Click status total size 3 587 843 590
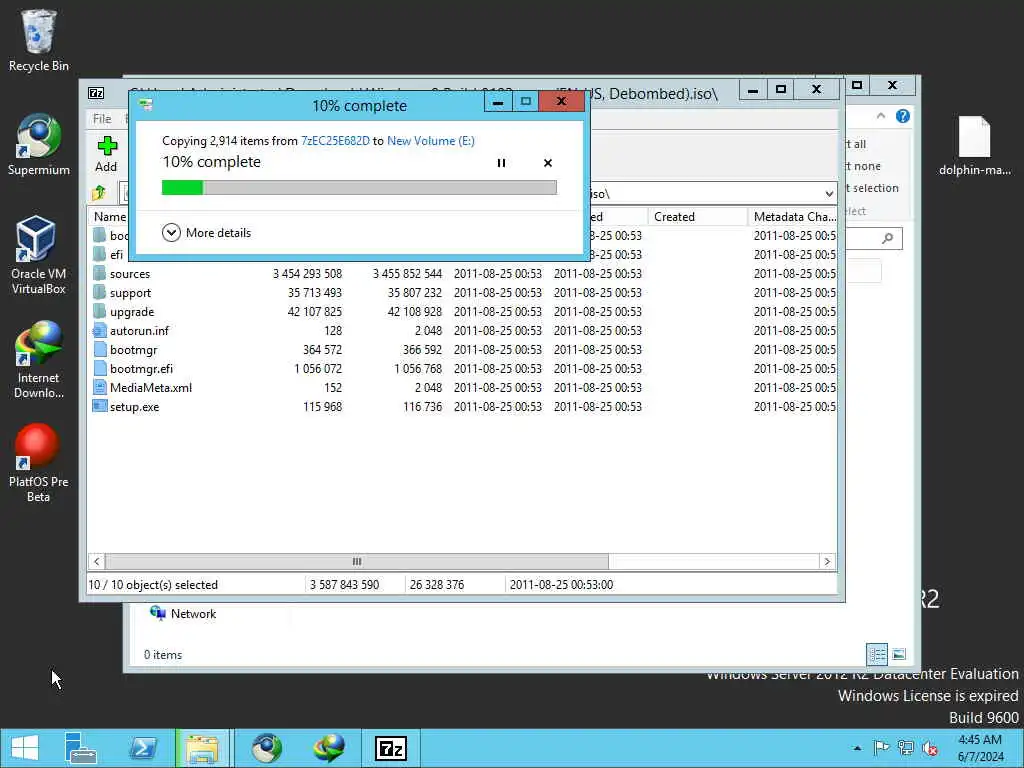This screenshot has width=1024, height=768. tap(344, 584)
